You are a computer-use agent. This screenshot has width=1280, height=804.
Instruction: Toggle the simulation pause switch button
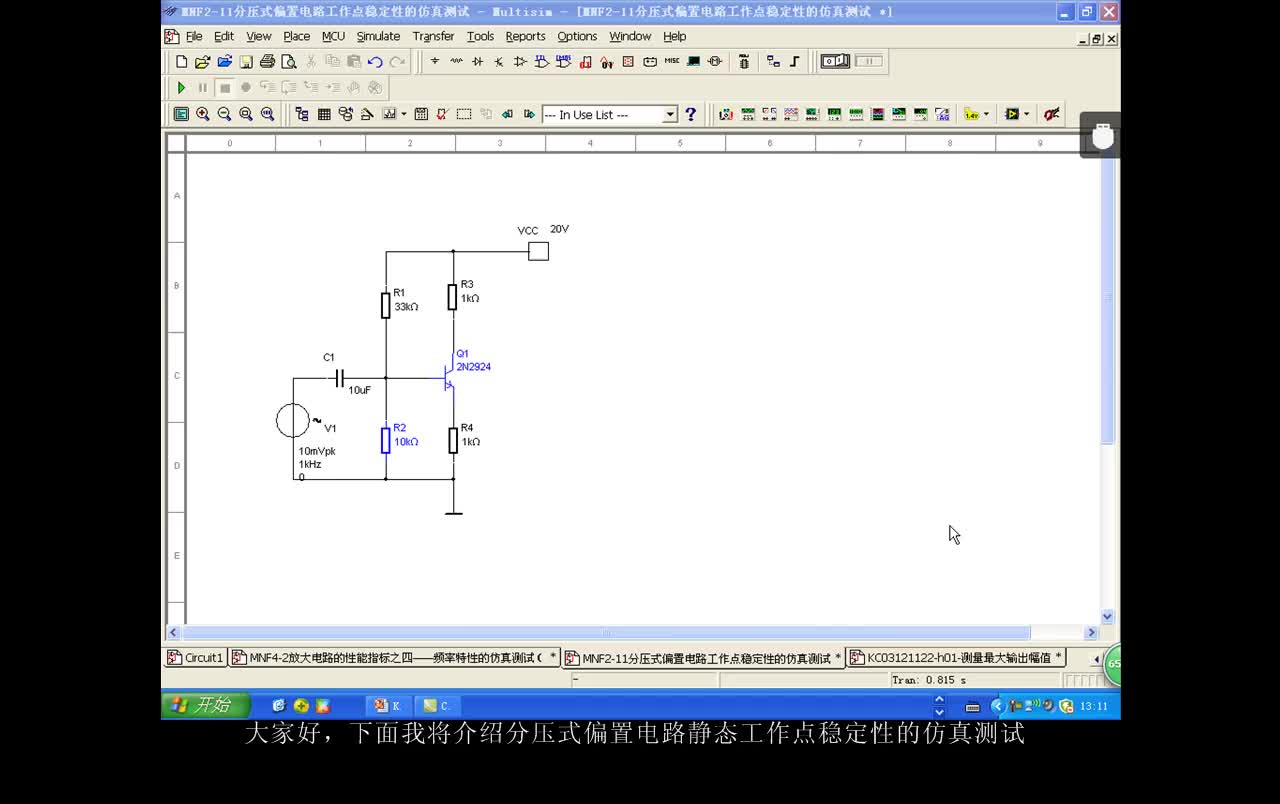point(869,61)
